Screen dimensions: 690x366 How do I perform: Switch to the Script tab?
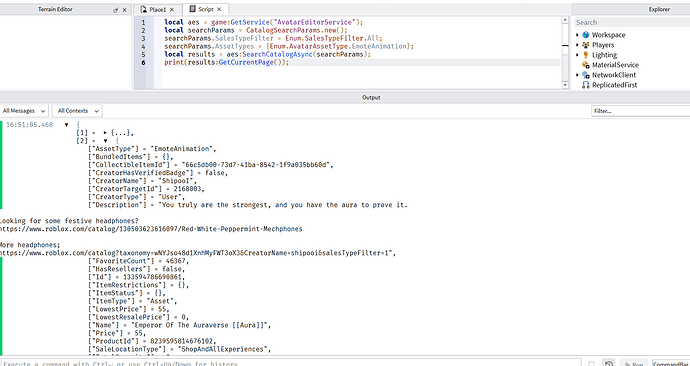(x=206, y=9)
